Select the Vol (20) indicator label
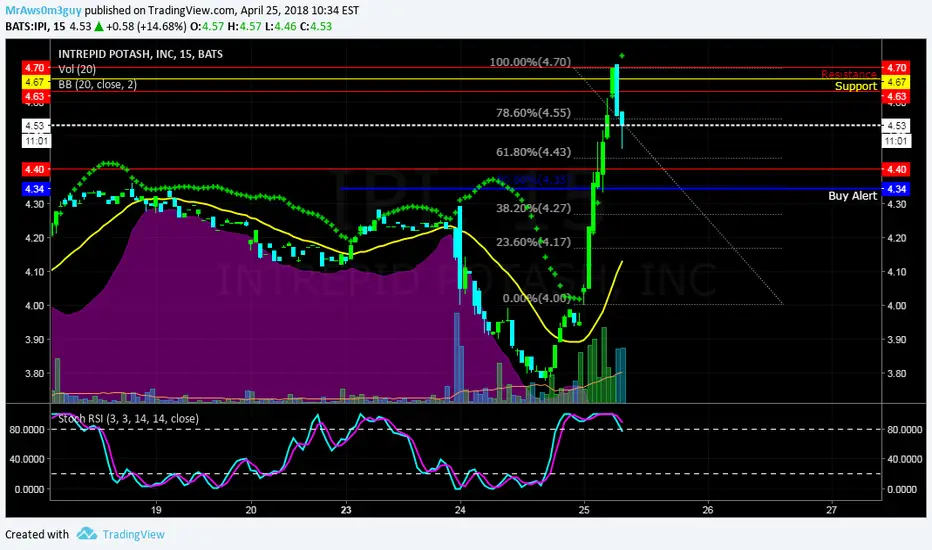 [x=77, y=69]
